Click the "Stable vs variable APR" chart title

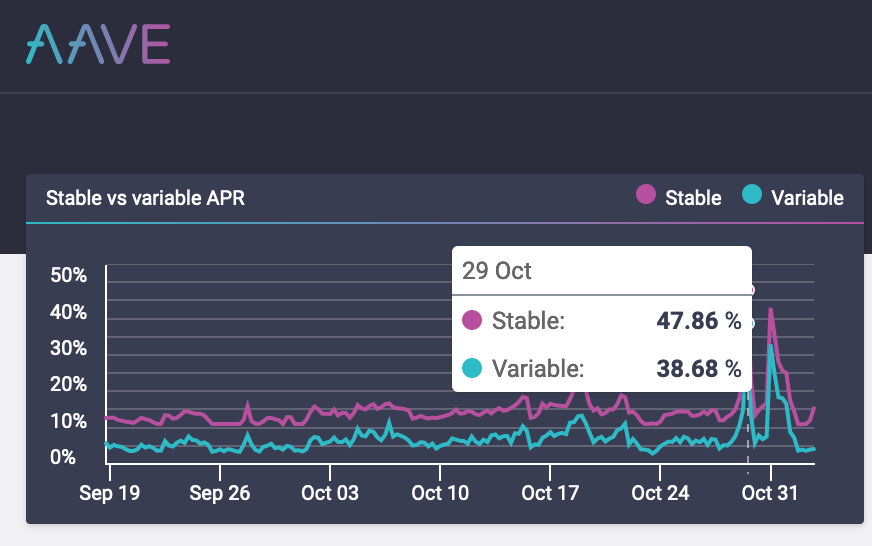click(x=145, y=198)
